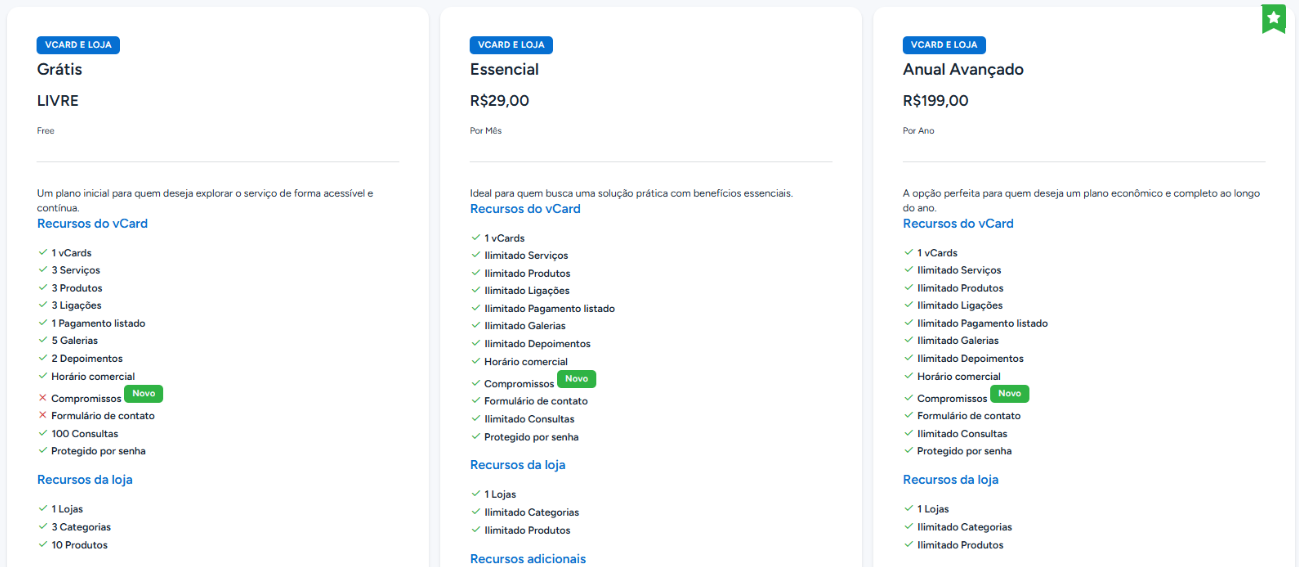
Task: Open Recursos adicionais section in Essencial plan
Action: (x=528, y=559)
